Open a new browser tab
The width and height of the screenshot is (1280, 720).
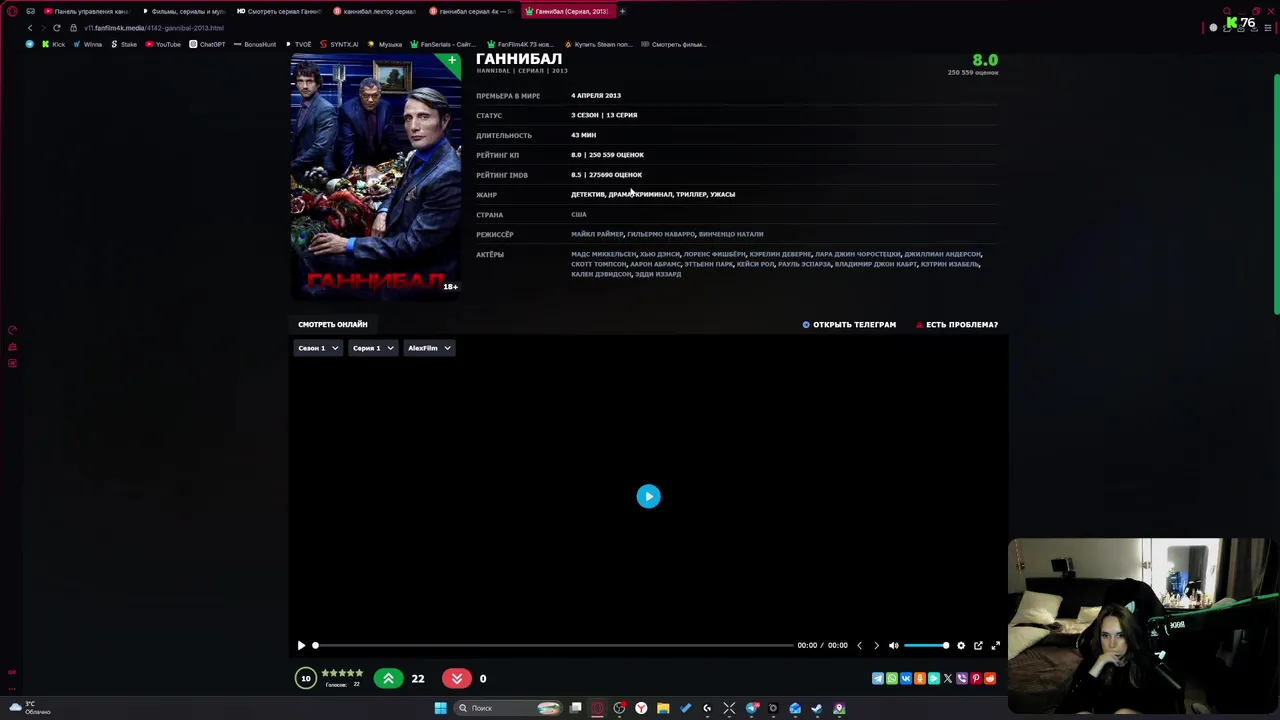(622, 11)
